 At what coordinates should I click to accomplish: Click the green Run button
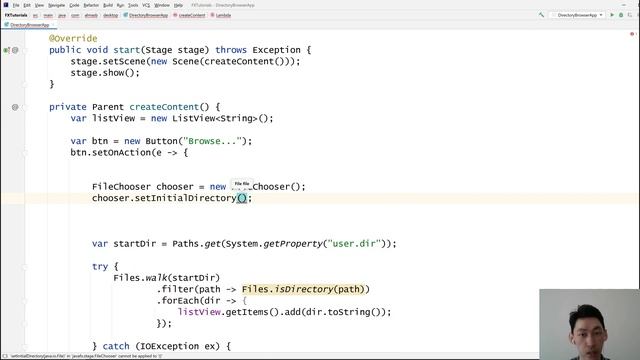coord(612,15)
